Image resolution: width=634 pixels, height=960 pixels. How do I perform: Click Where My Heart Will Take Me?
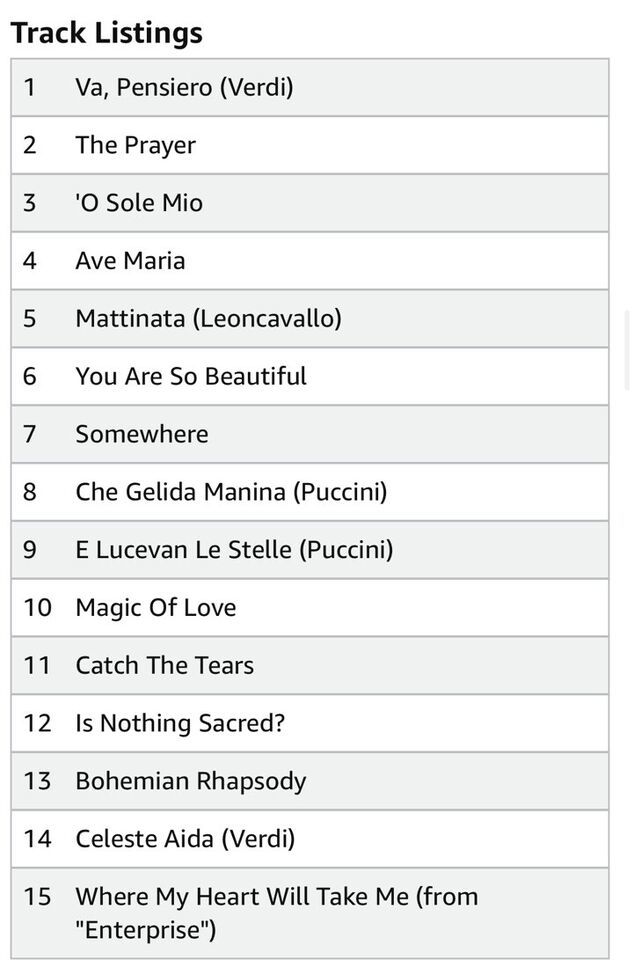pos(310,913)
